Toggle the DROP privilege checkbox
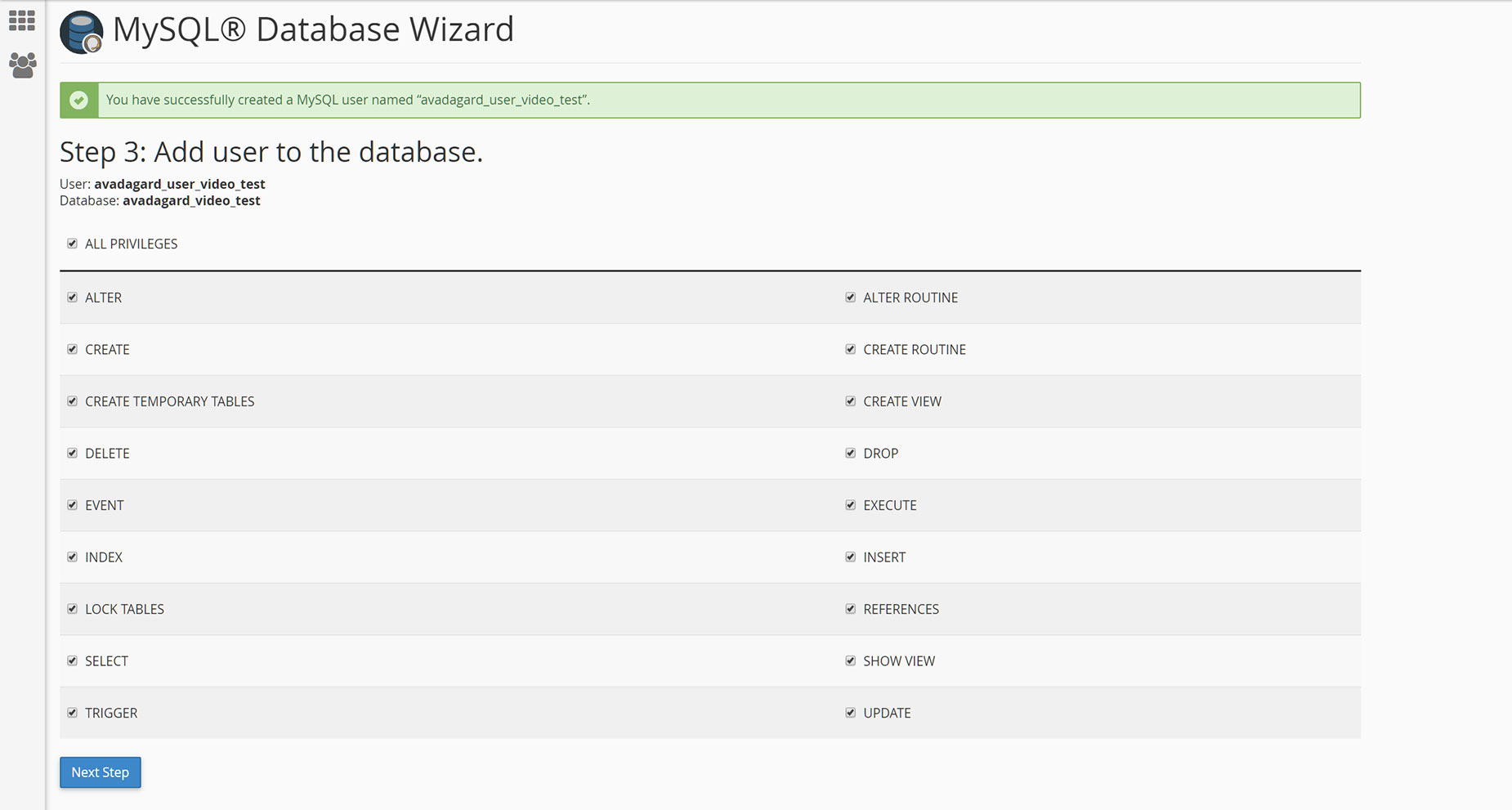Viewport: 1512px width, 810px height. (x=850, y=453)
